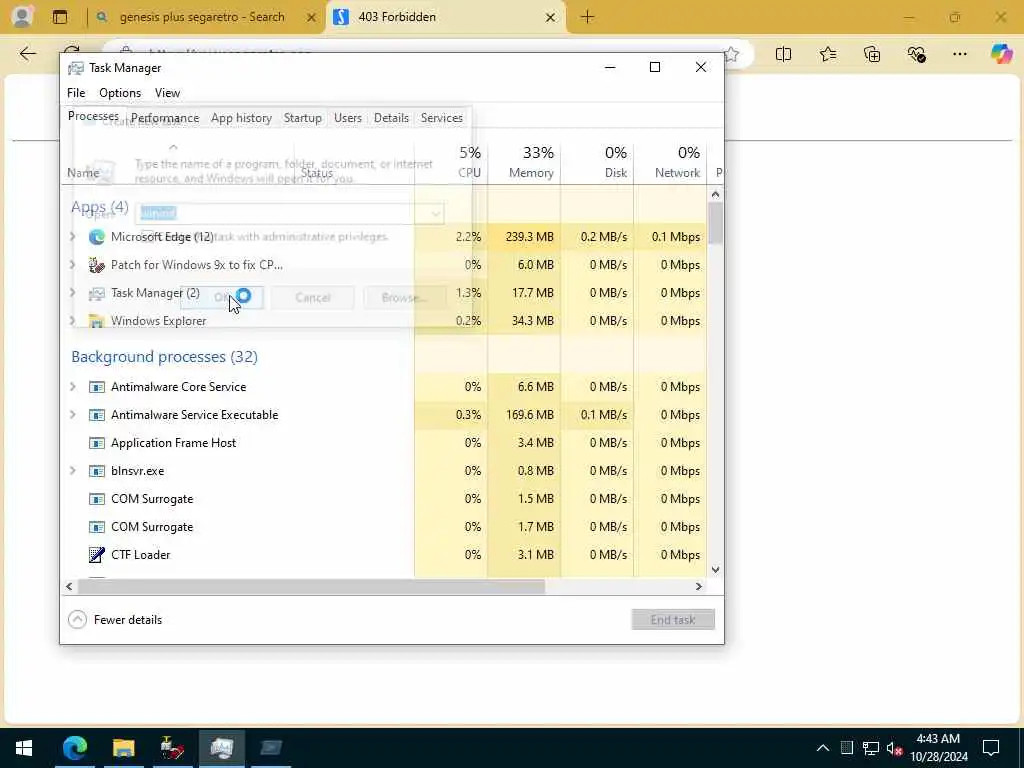The width and height of the screenshot is (1024, 768).
Task: Close the 403 Forbidden browser tab
Action: [551, 18]
